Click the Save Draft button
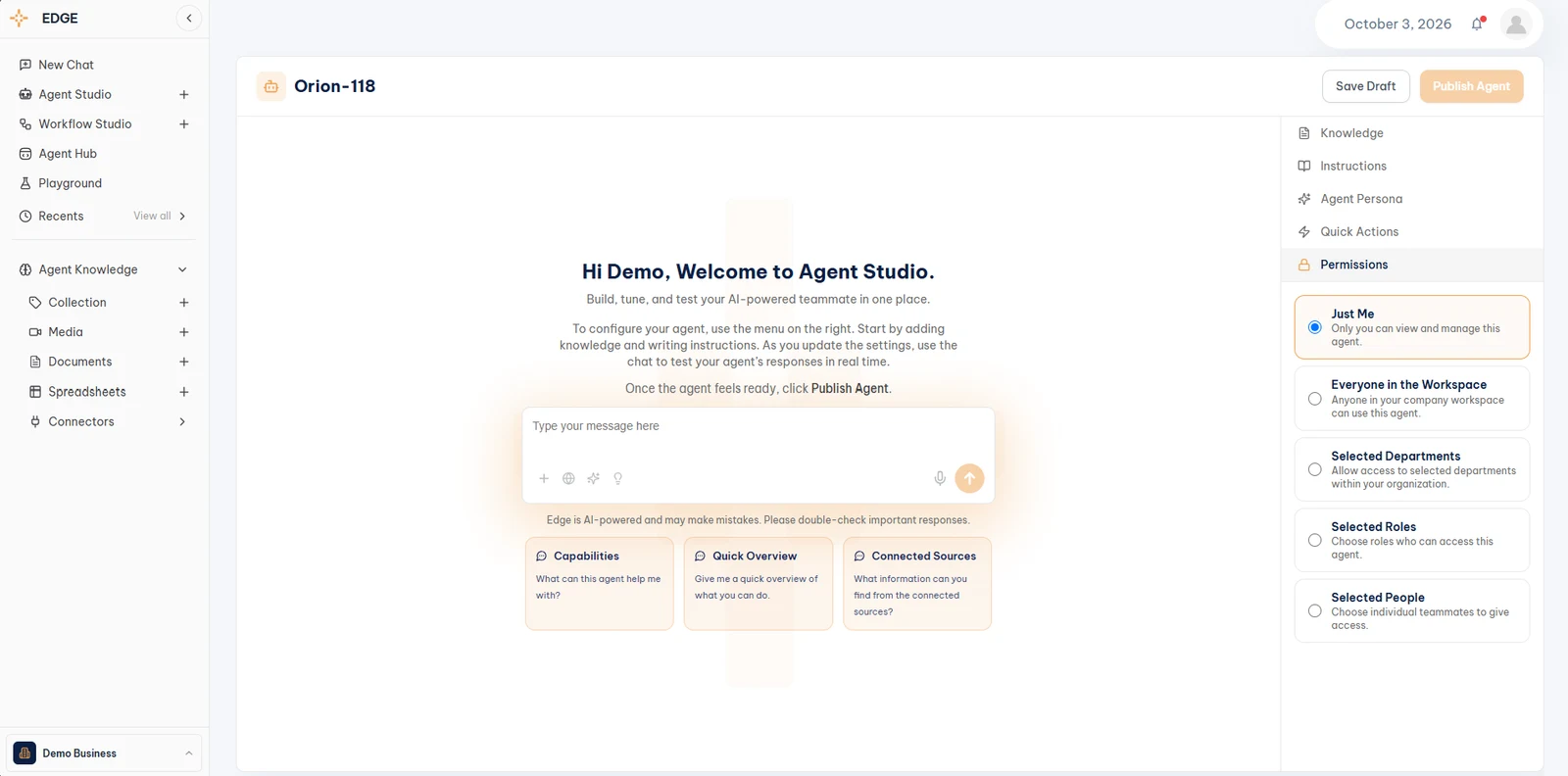The width and height of the screenshot is (1568, 776). 1365,86
